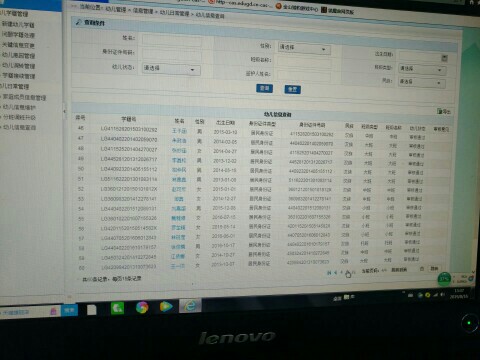The width and height of the screenshot is (480, 360).
Task: Open the ethnicity dropdown at form bottom
Action: 422,82
